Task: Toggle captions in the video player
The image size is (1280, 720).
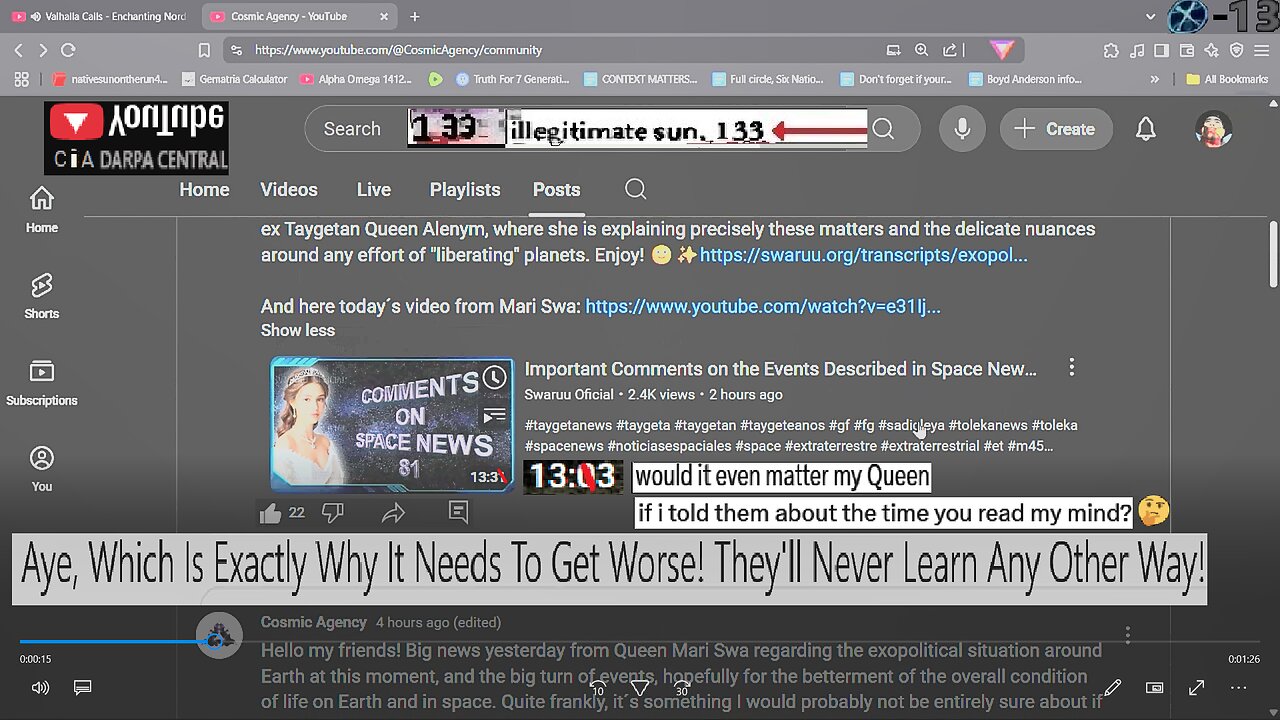Action: (83, 688)
